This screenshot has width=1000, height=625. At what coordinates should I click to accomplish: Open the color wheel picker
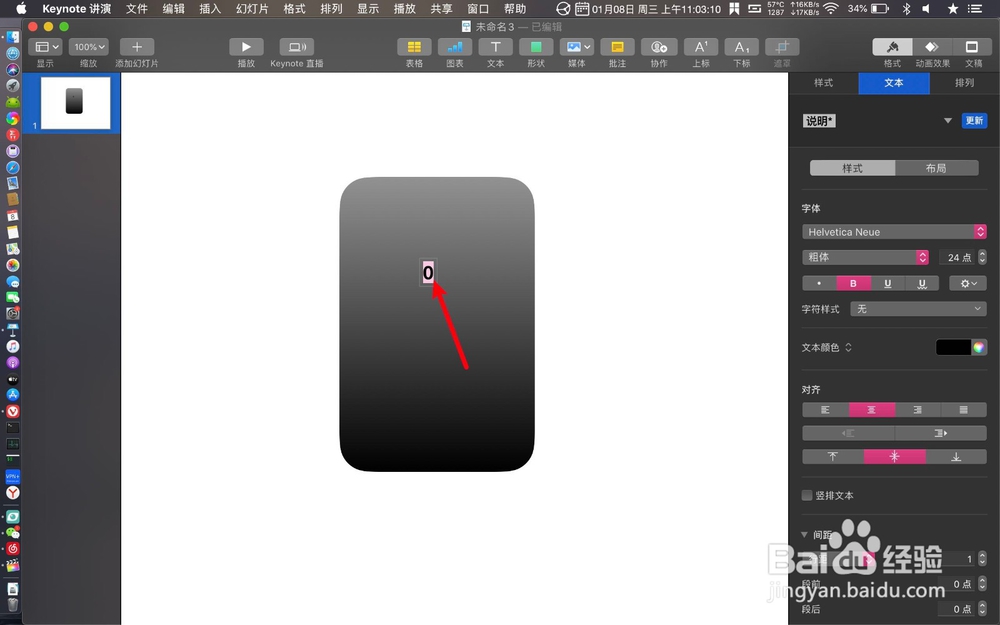tap(979, 348)
